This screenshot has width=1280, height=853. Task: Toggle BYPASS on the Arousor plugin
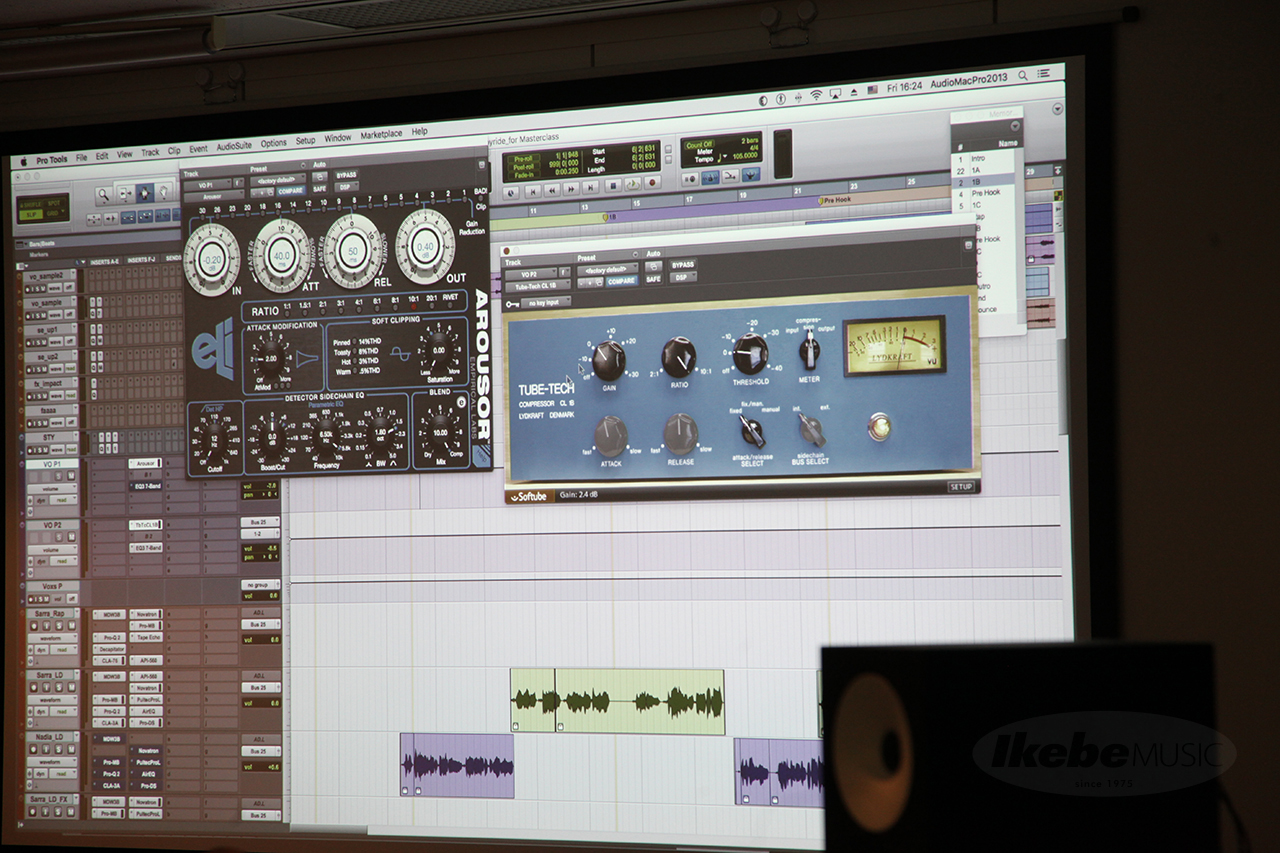(346, 175)
